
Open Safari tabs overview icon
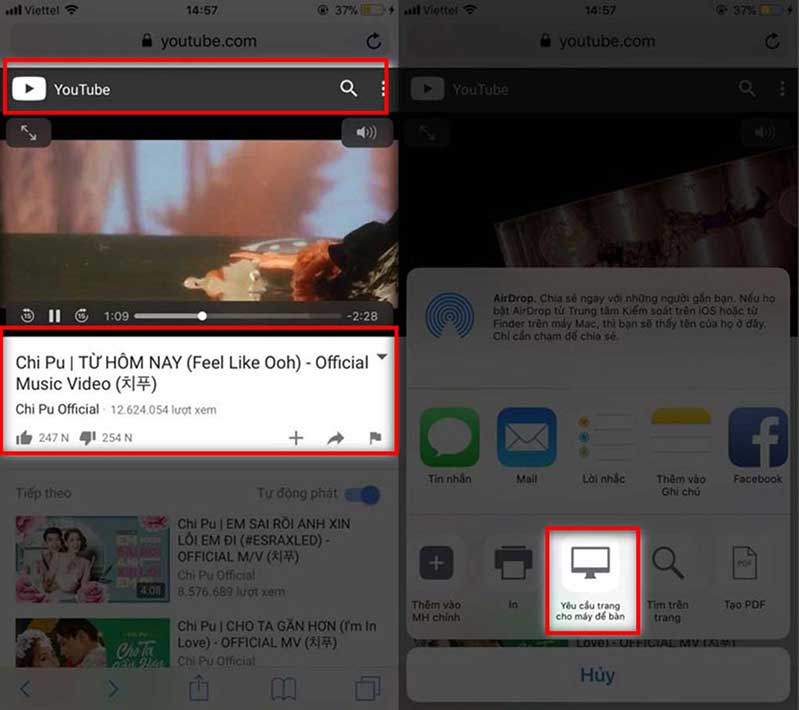pyautogui.click(x=368, y=688)
